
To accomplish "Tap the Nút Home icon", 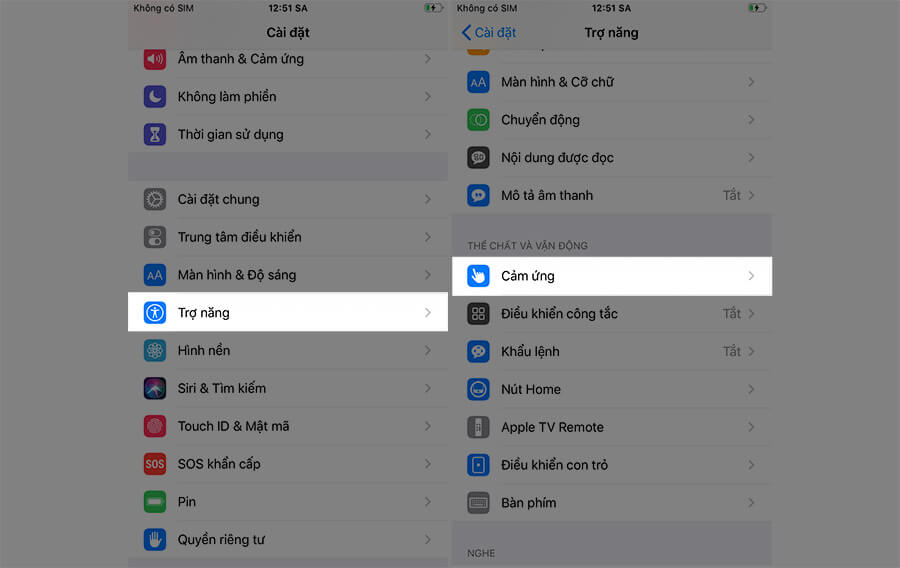I will [x=478, y=389].
